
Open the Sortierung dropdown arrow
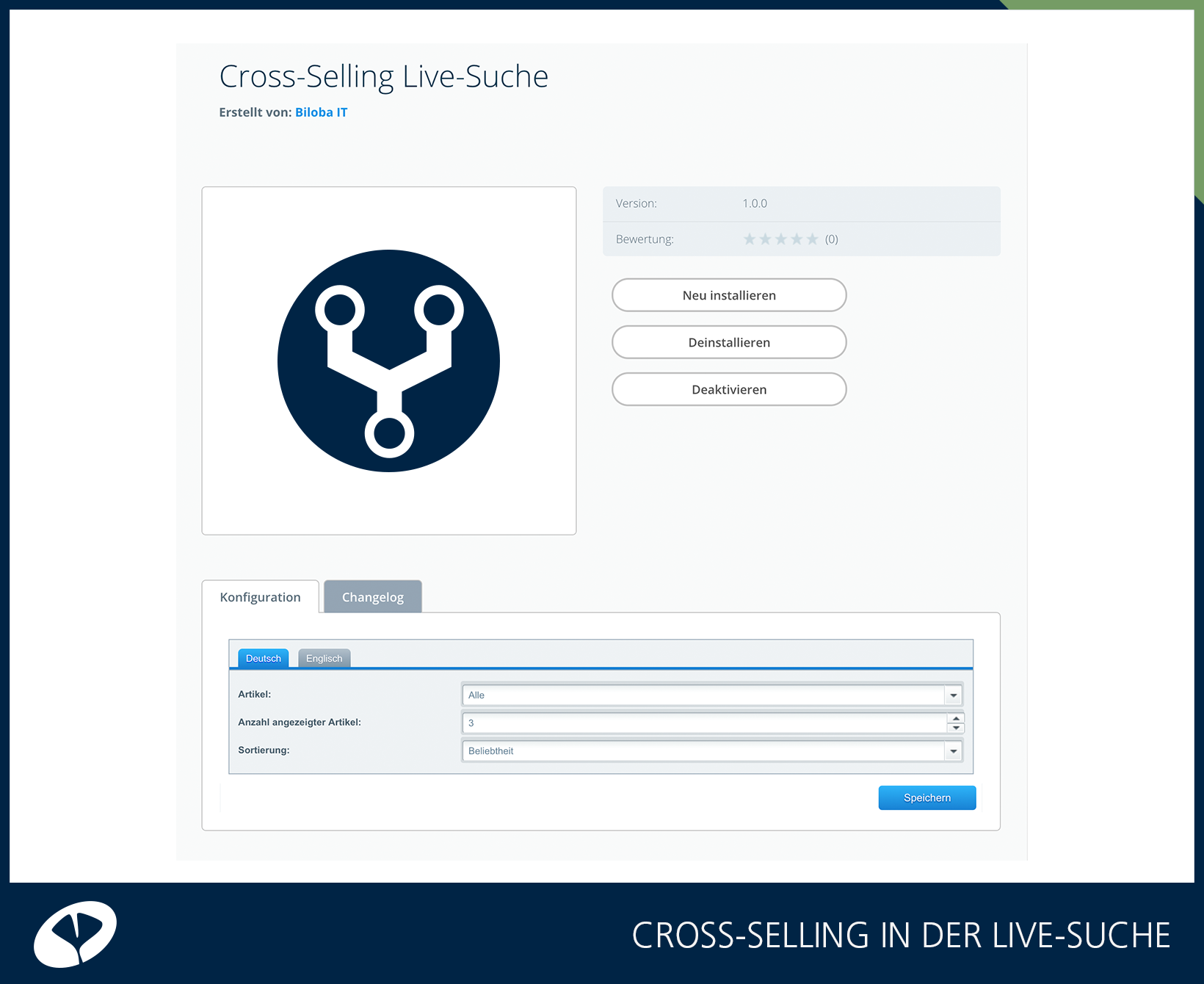954,750
